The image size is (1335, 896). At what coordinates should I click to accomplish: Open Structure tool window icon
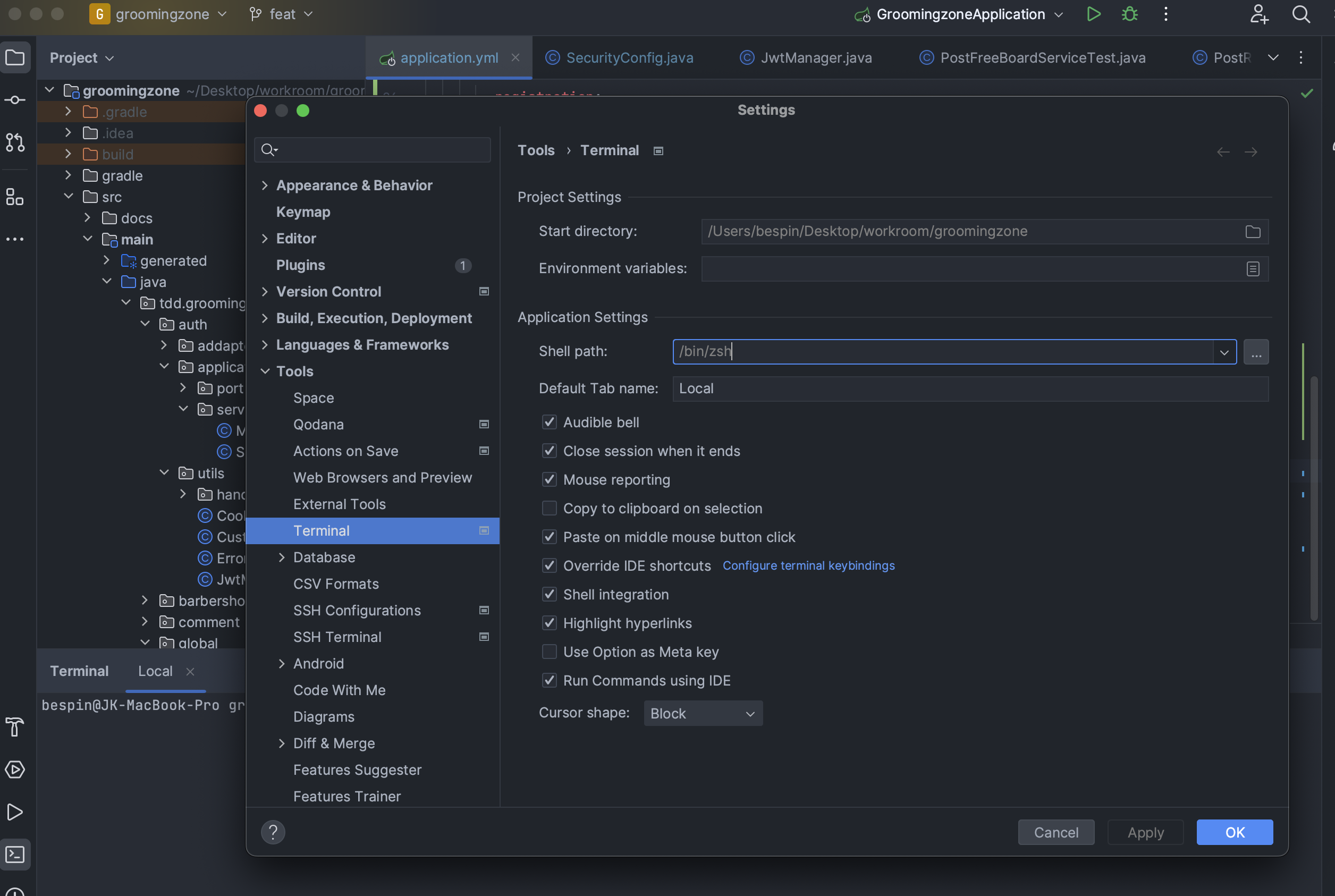(15, 197)
